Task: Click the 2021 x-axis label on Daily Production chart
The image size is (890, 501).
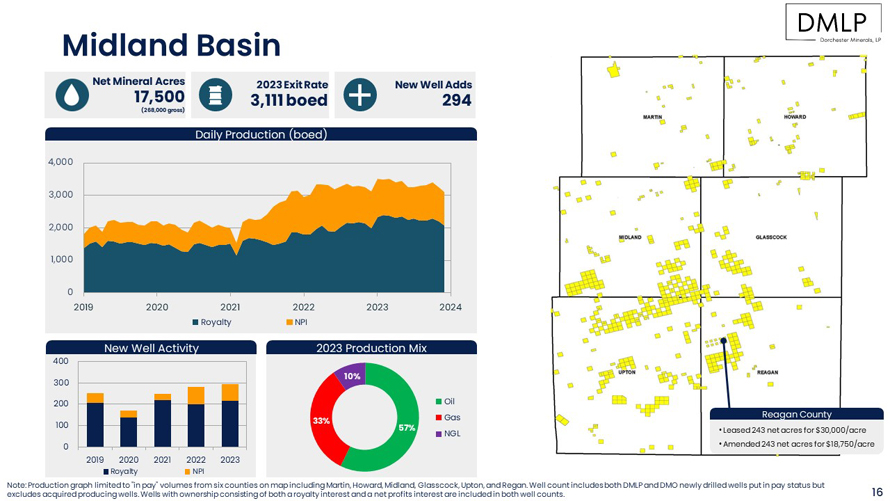Action: tap(230, 307)
